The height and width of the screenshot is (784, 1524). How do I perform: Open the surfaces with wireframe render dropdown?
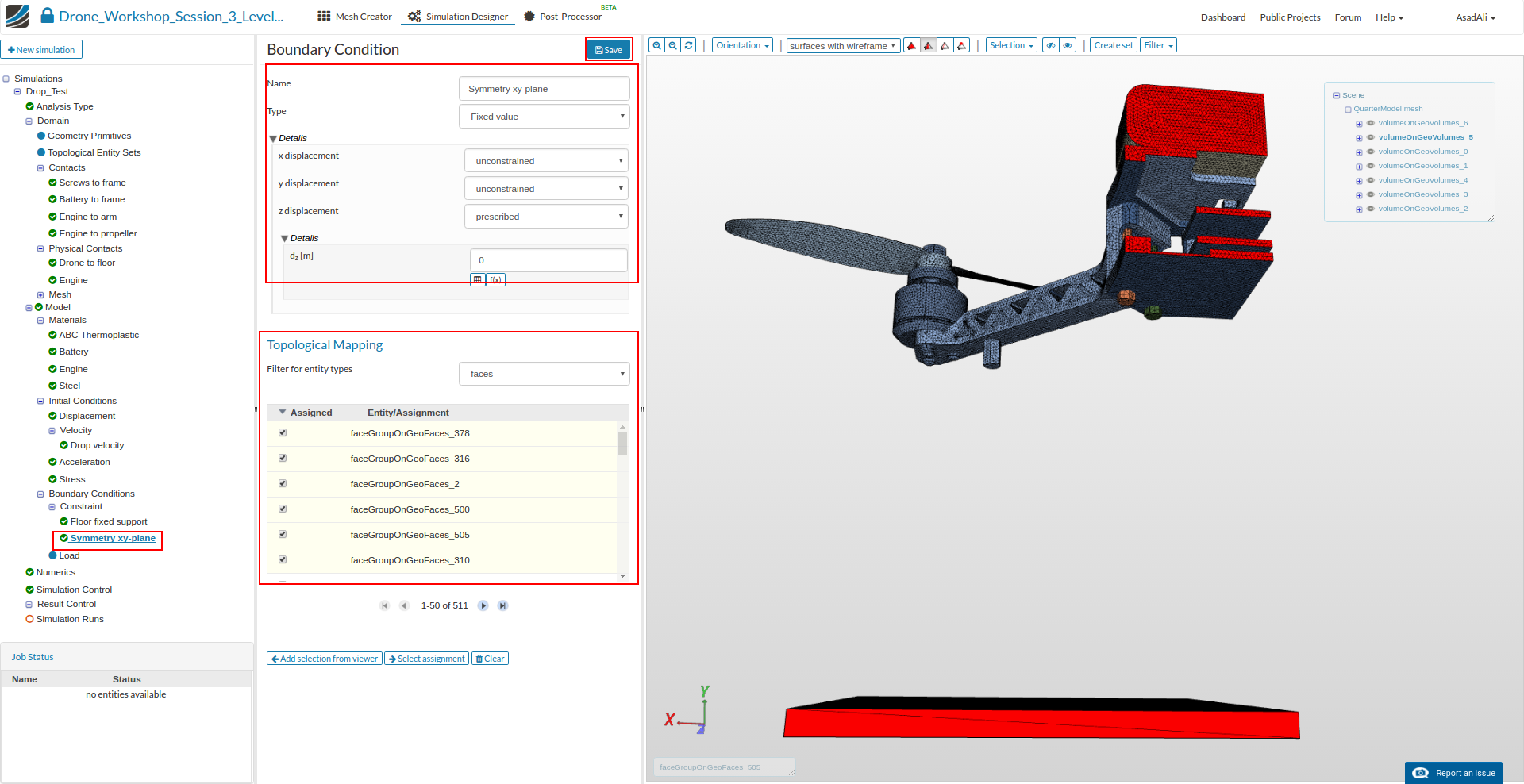[843, 46]
